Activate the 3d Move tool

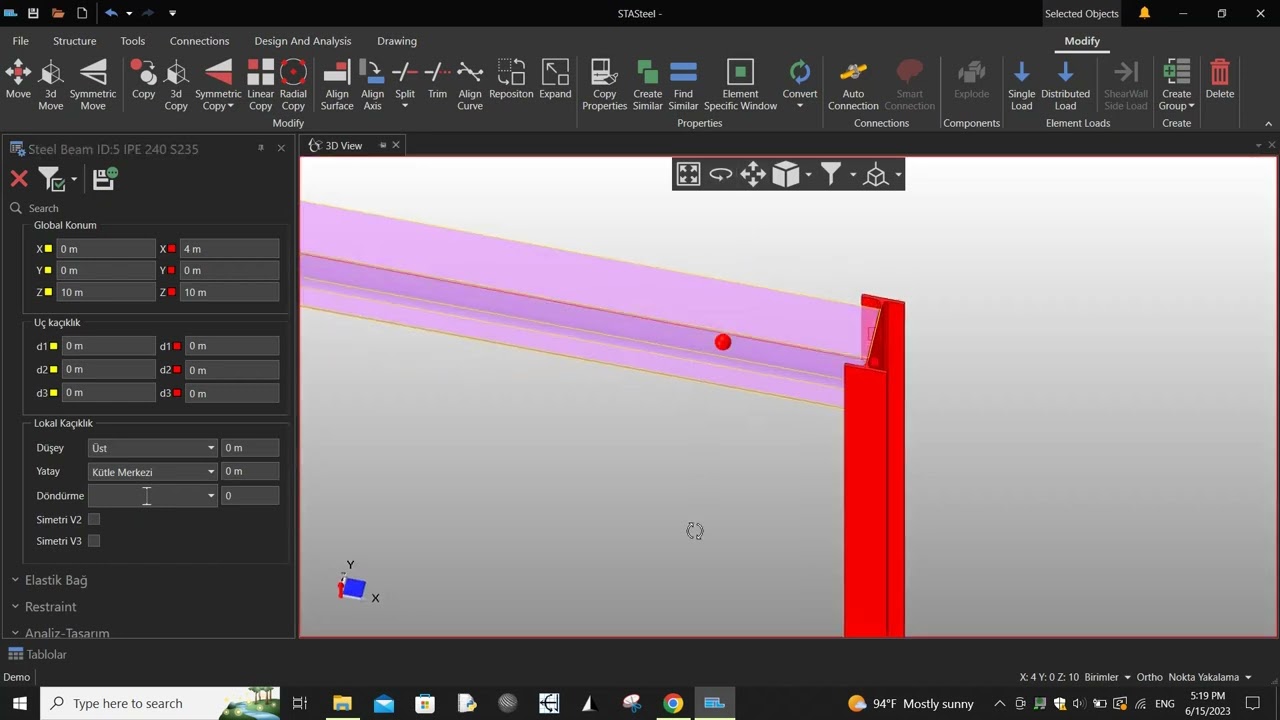[51, 85]
